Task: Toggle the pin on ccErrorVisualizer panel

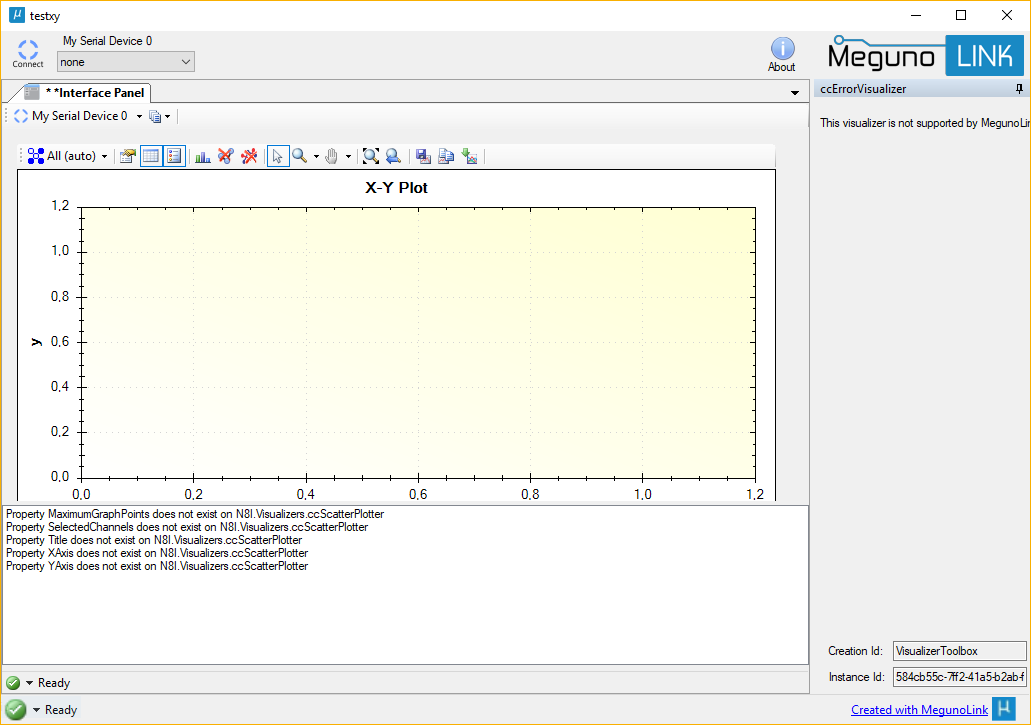Action: [x=1019, y=89]
